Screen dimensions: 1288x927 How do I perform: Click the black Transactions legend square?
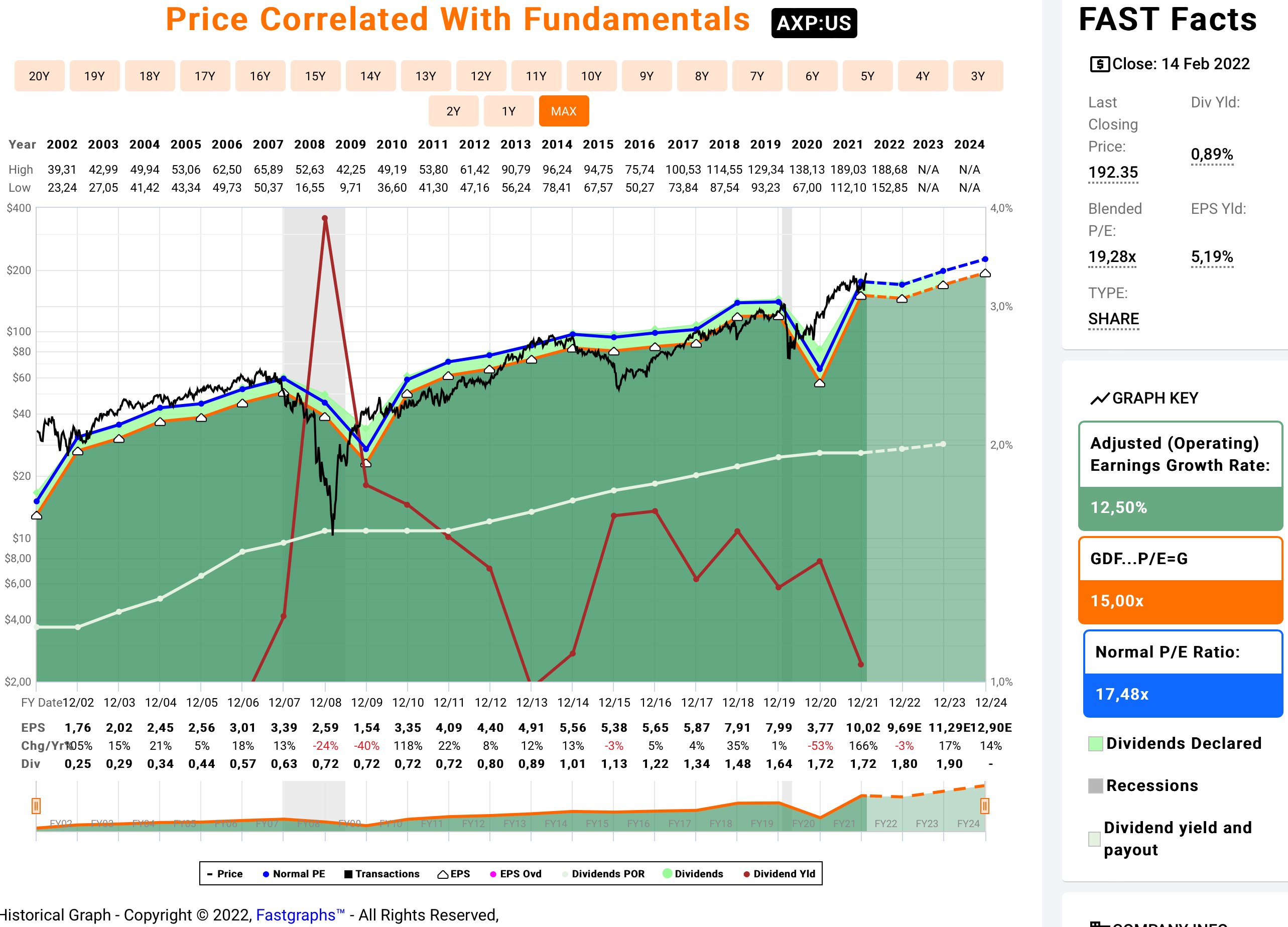pyautogui.click(x=348, y=874)
